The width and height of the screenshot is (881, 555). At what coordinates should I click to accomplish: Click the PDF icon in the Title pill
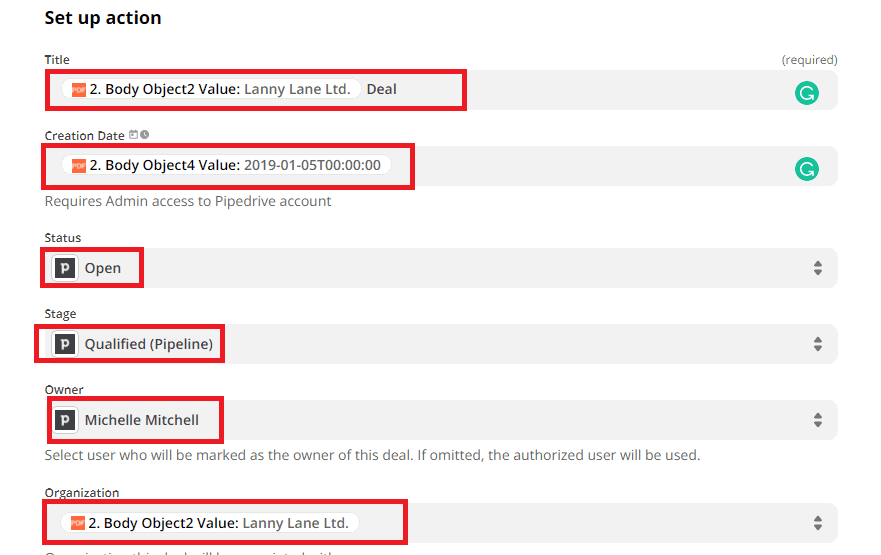(x=79, y=89)
